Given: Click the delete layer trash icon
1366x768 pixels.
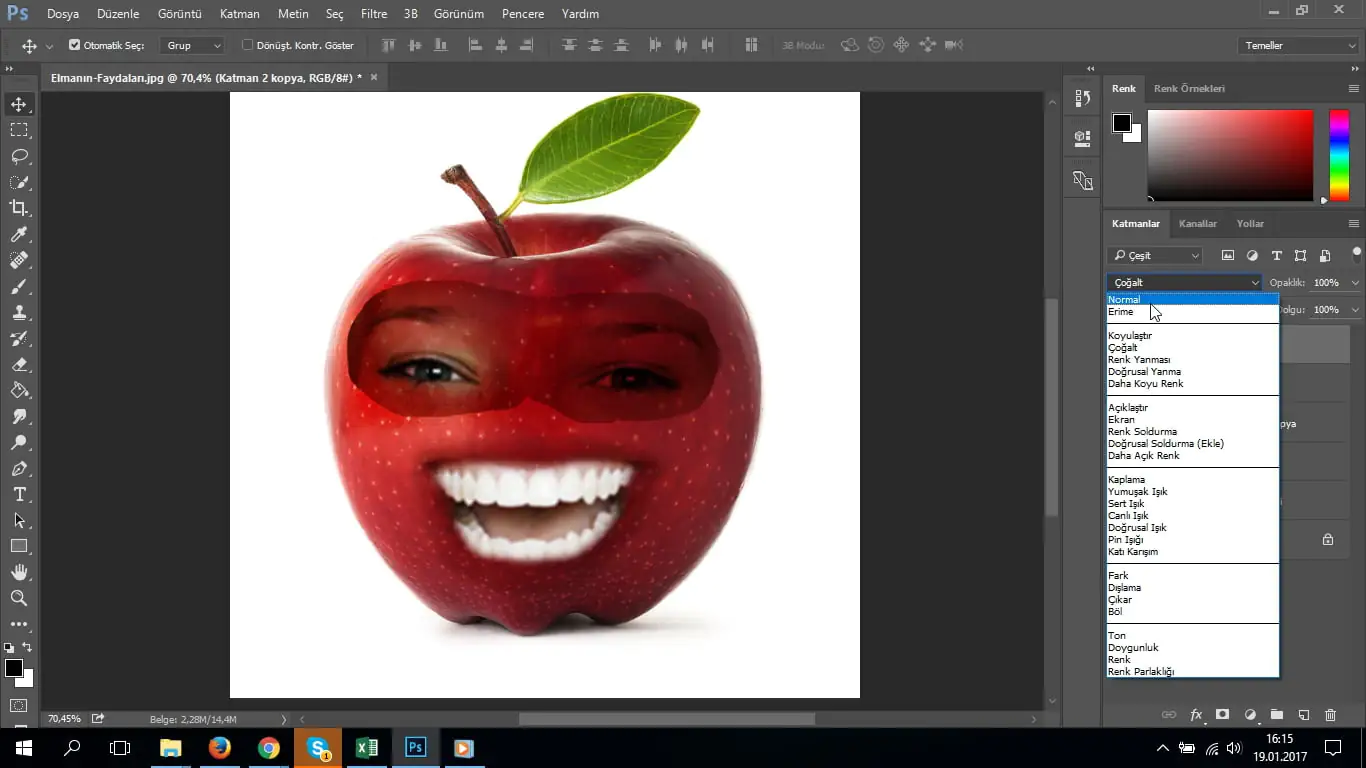Looking at the screenshot, I should (x=1330, y=715).
